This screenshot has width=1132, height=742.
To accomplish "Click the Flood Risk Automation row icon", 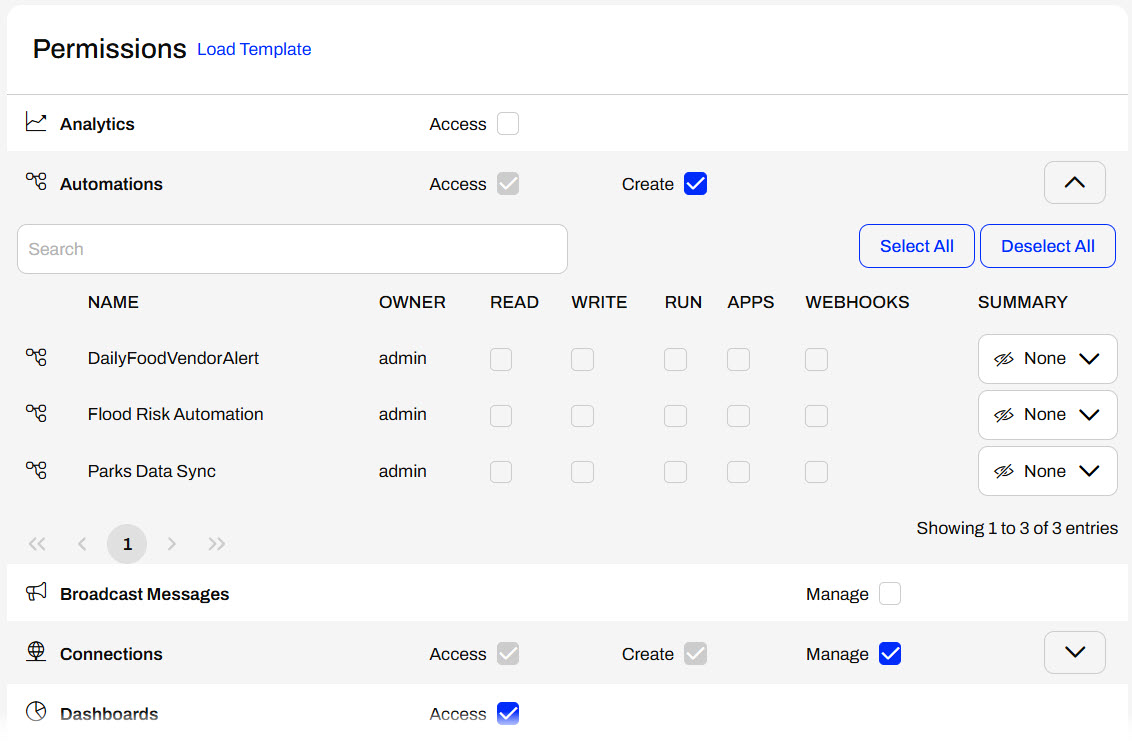I will [36, 413].
